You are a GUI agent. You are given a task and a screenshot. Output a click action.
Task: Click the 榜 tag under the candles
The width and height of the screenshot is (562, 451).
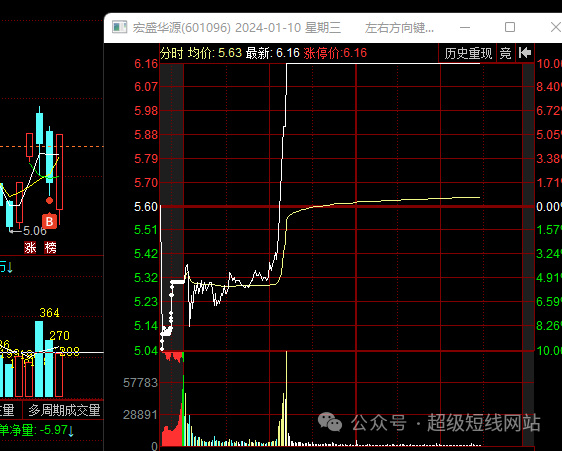(x=50, y=248)
